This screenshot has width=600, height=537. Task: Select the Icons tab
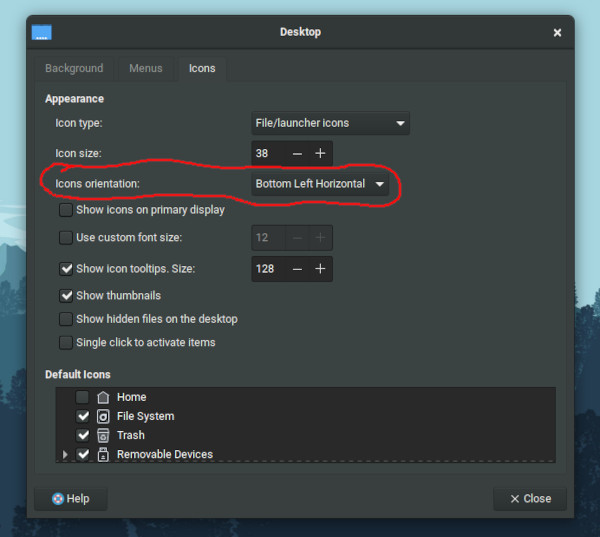click(x=202, y=69)
